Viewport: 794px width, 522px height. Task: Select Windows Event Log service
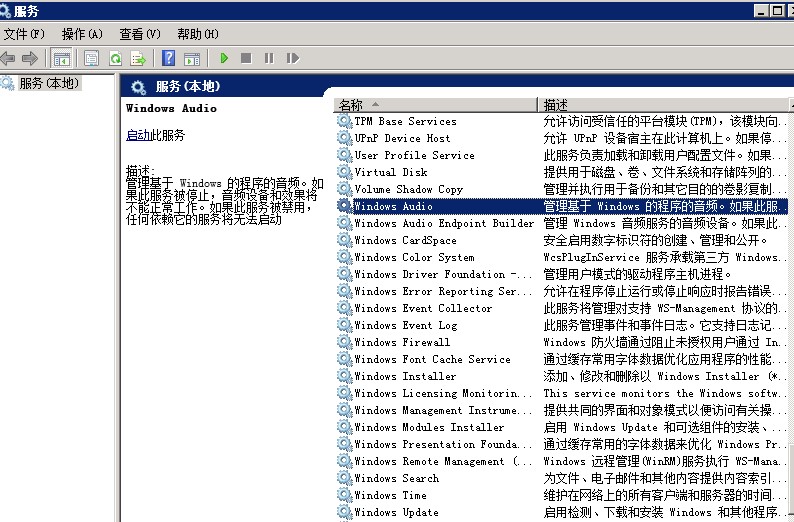(561, 325)
